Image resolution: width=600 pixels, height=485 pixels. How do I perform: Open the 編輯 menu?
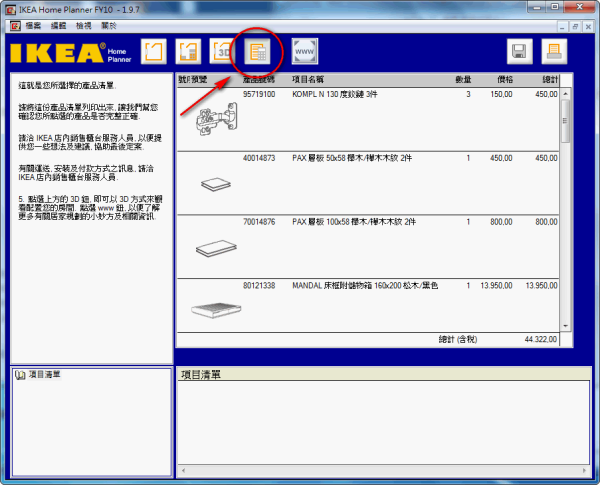click(x=61, y=24)
